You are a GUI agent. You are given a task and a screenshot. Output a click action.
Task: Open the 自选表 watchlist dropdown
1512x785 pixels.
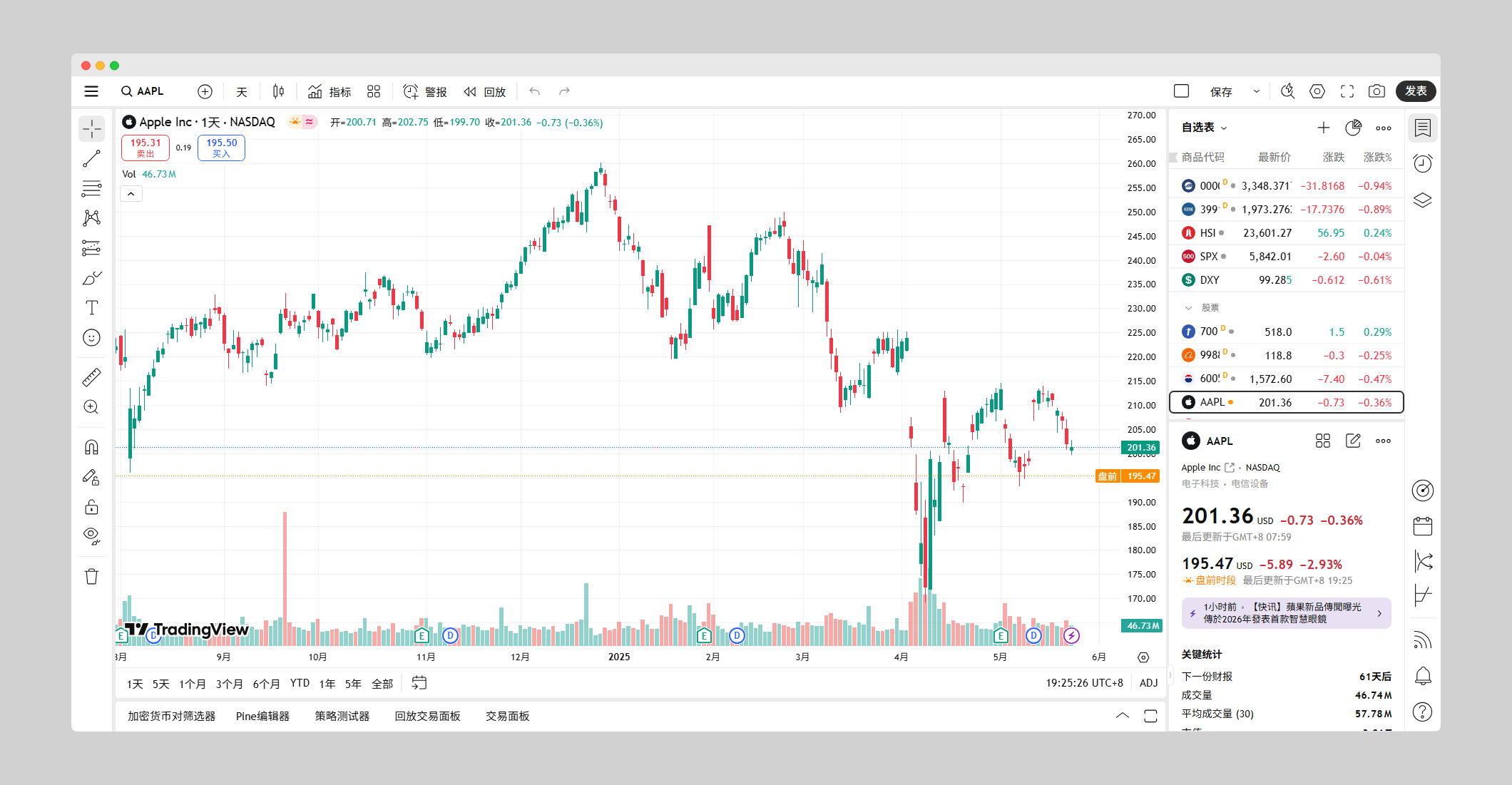click(x=1204, y=128)
